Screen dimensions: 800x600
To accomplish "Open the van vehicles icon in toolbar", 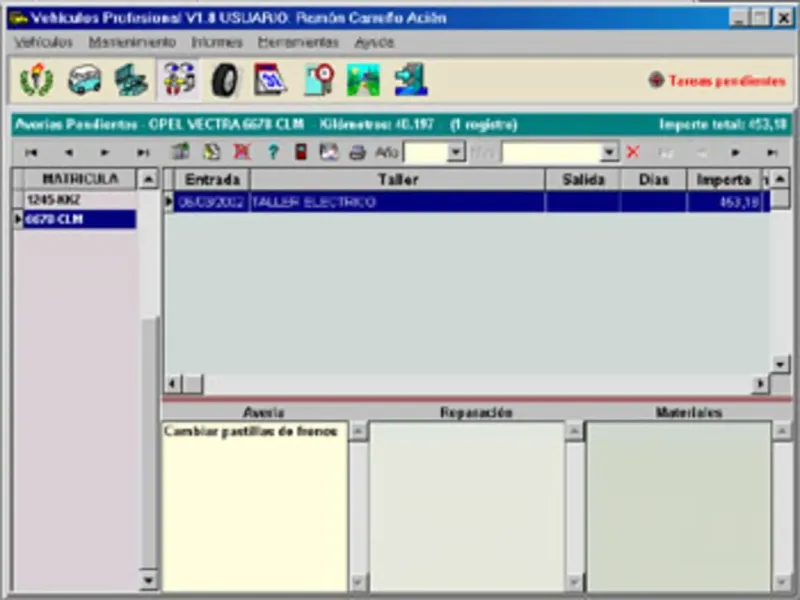I will [x=84, y=80].
